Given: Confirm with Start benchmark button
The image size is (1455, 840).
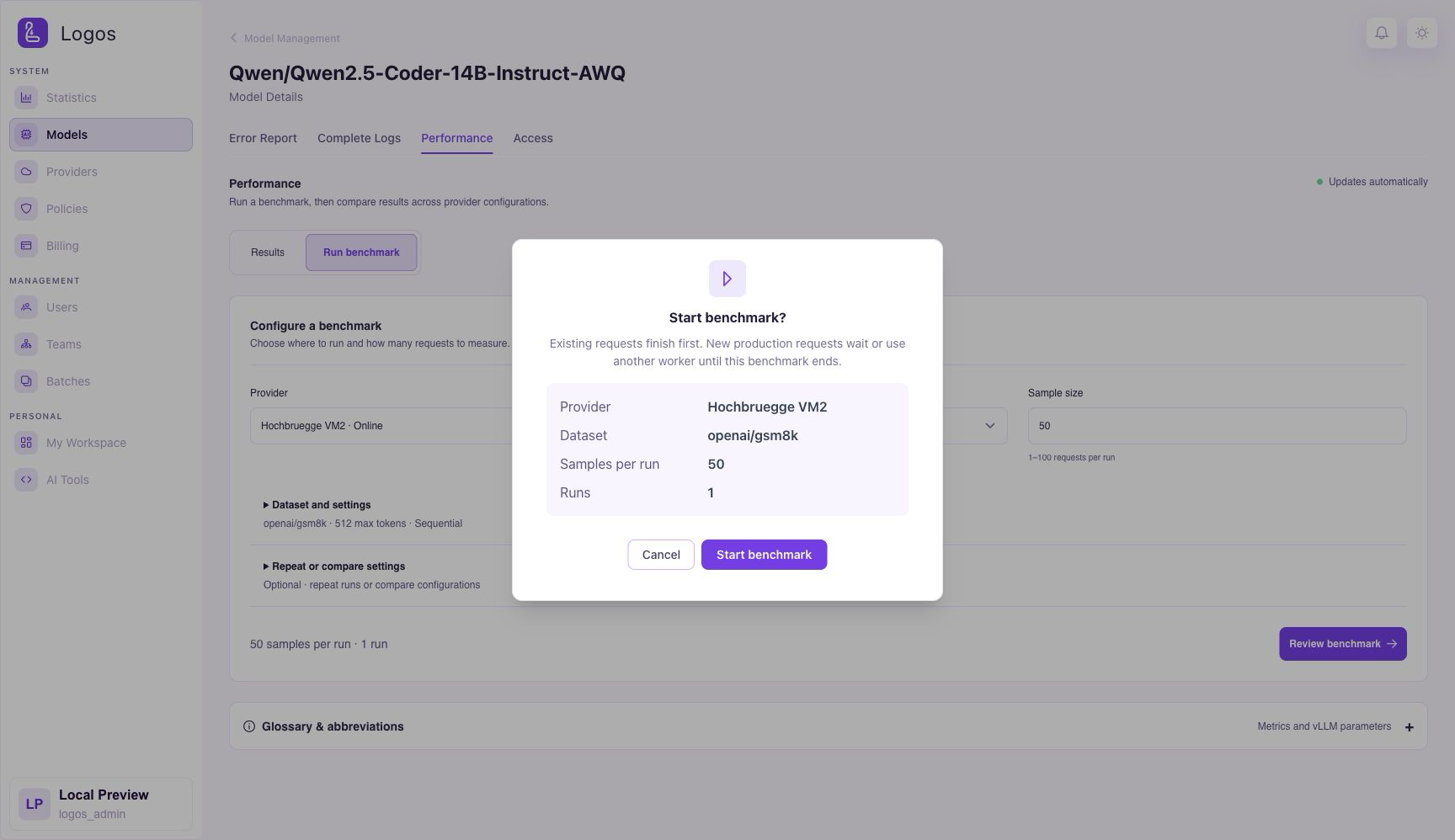Looking at the screenshot, I should click(764, 555).
